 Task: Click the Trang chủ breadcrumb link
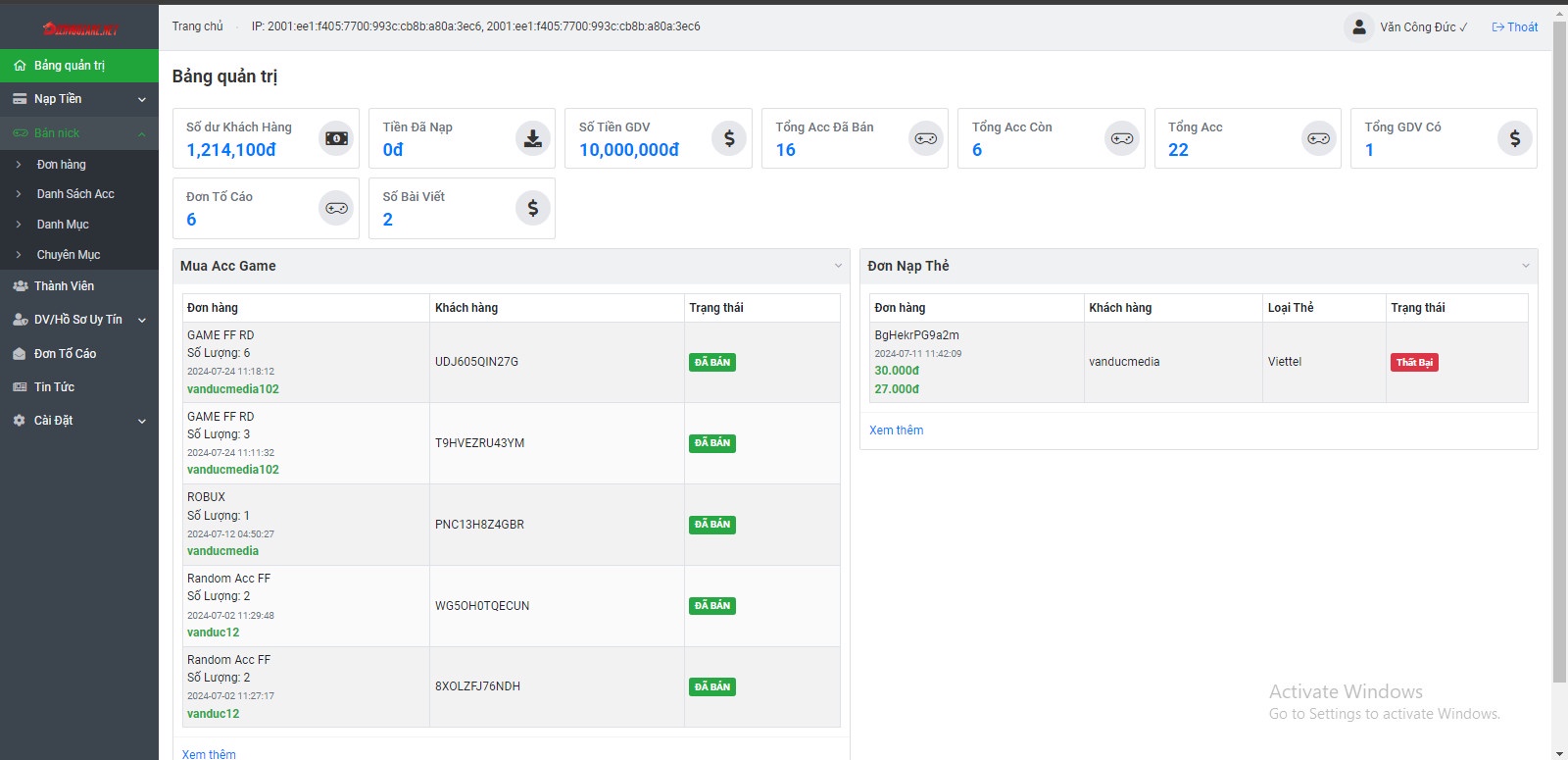click(x=198, y=26)
